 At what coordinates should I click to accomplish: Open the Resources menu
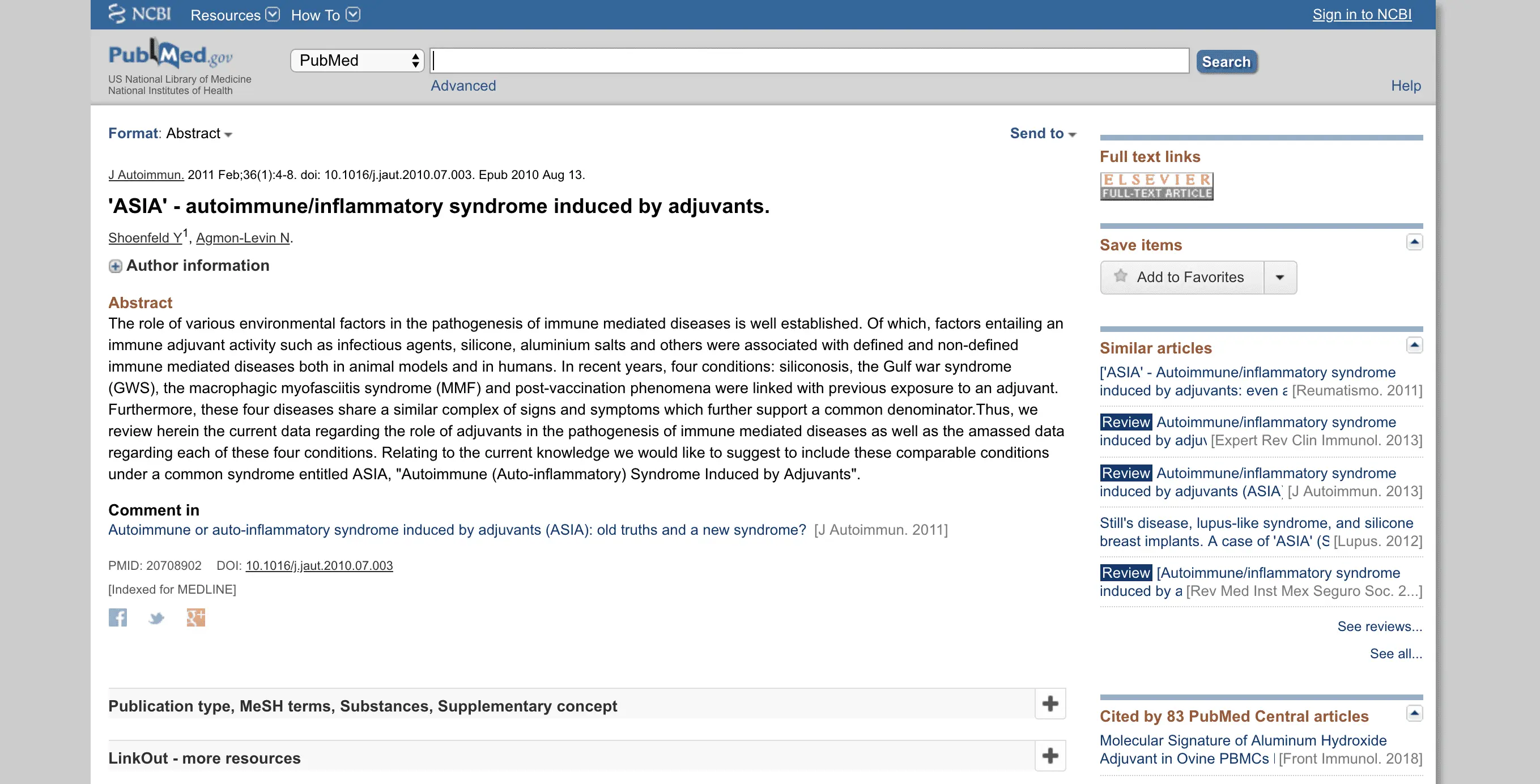235,15
